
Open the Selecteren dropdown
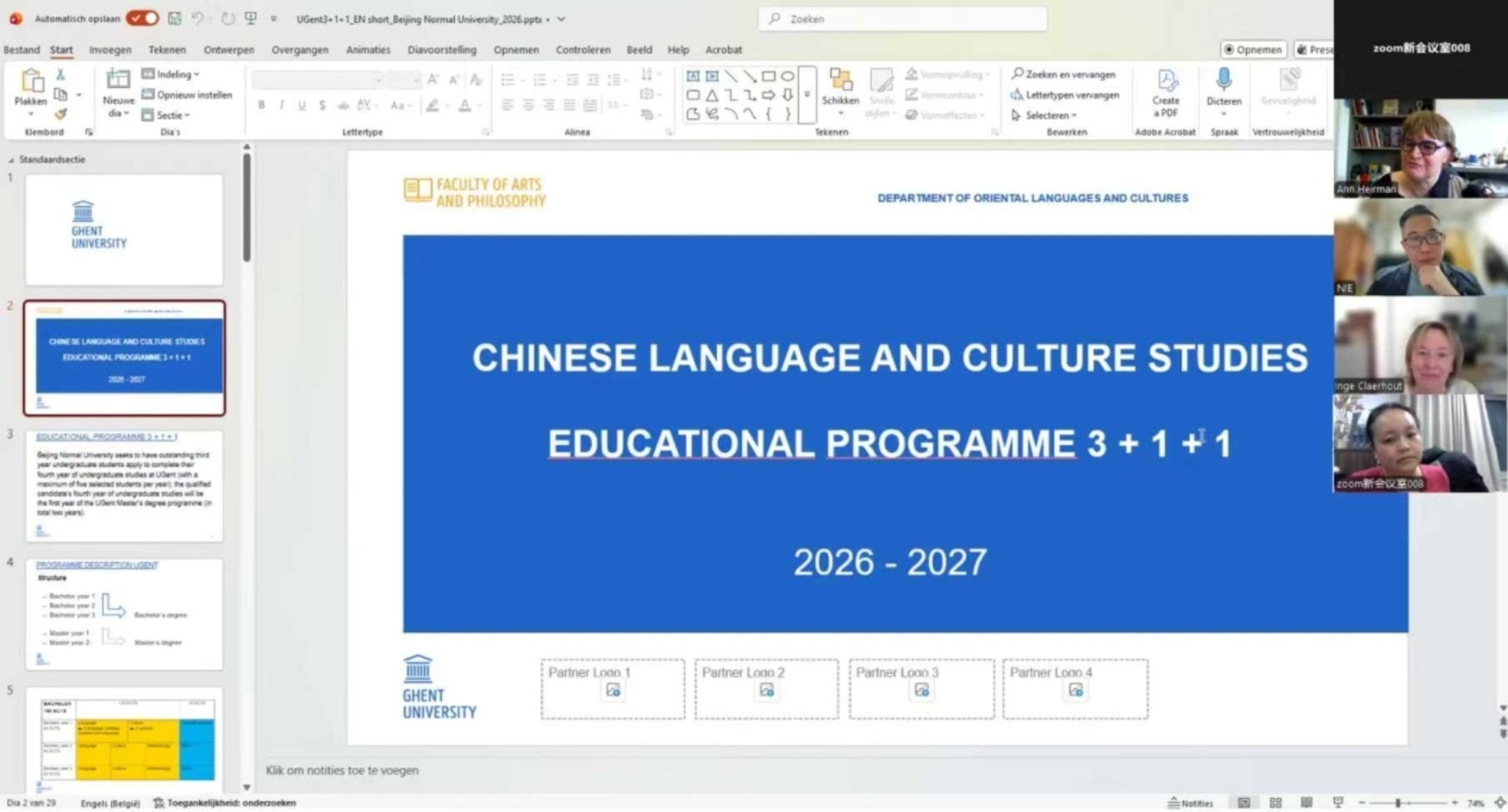click(1045, 115)
